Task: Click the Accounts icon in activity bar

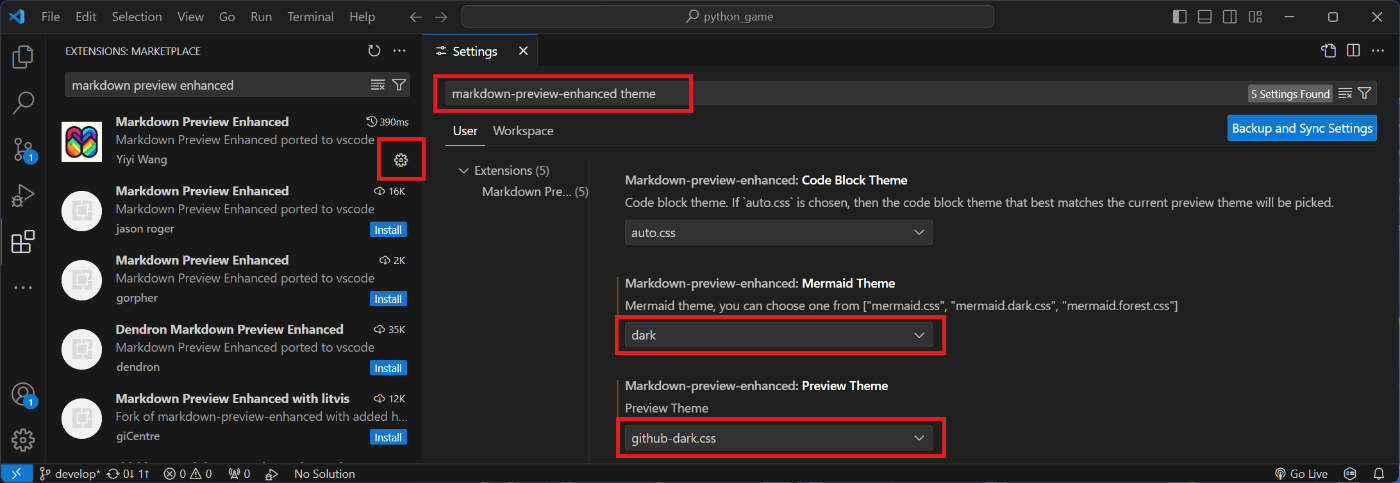Action: [23, 394]
